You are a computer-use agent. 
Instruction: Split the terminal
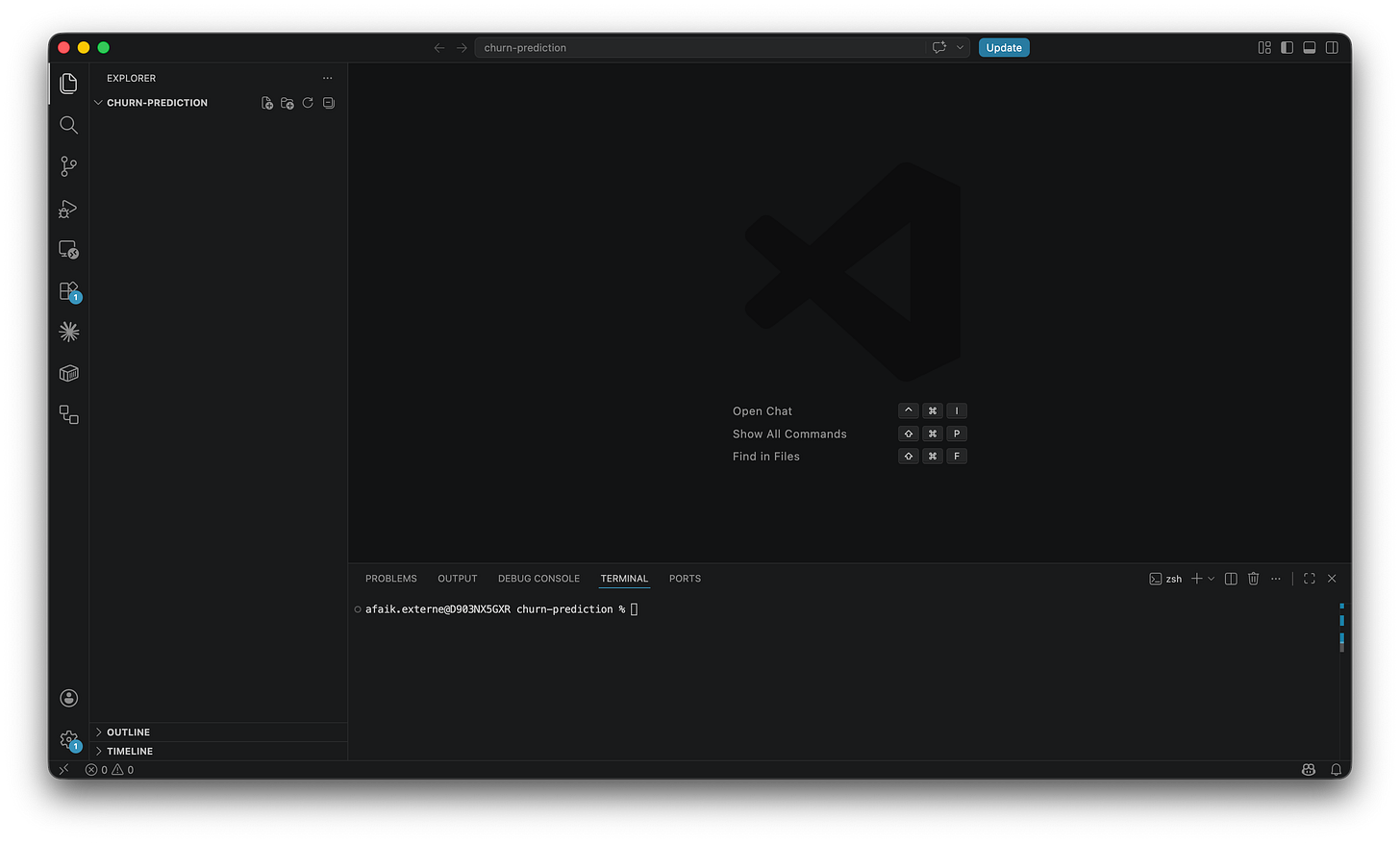(x=1231, y=578)
